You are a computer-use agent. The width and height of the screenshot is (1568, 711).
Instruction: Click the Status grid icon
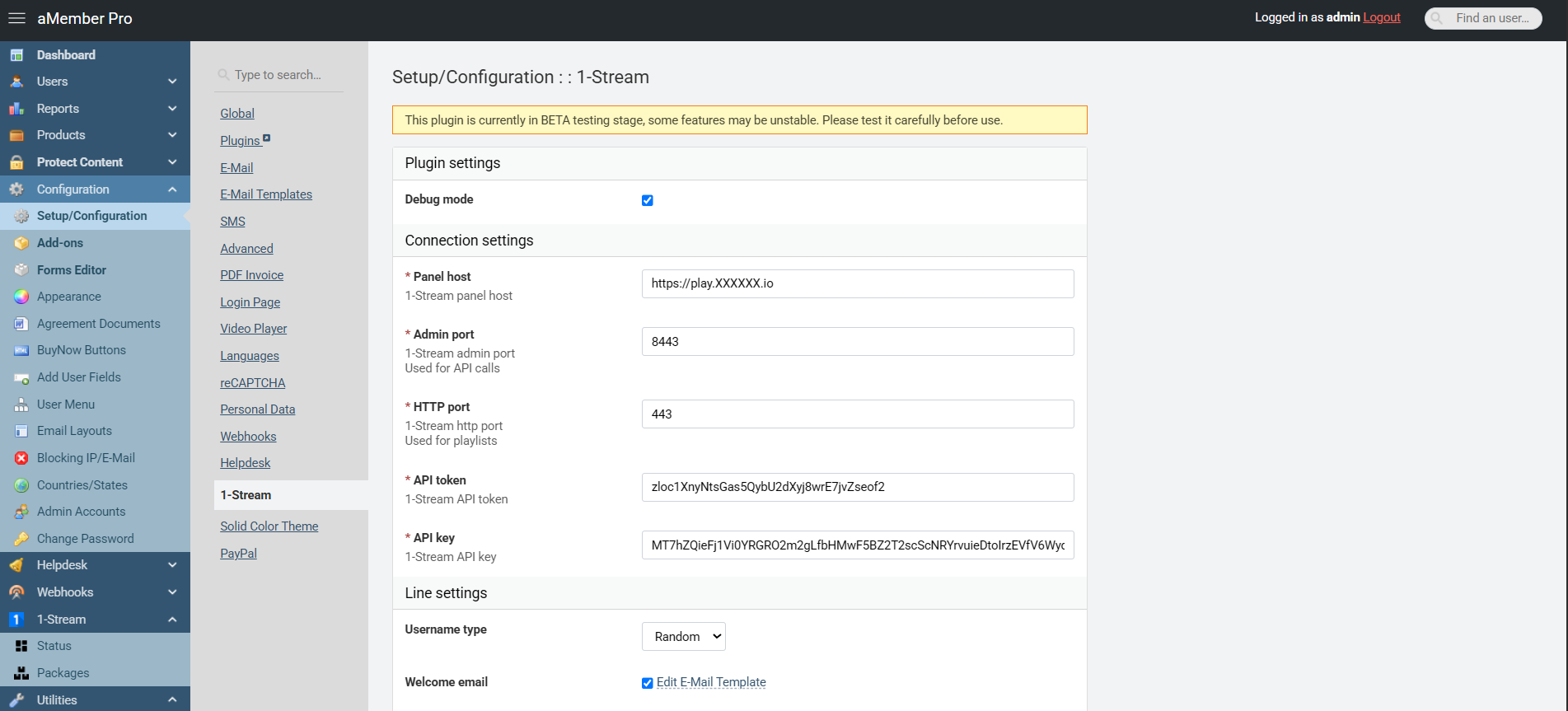coord(21,646)
